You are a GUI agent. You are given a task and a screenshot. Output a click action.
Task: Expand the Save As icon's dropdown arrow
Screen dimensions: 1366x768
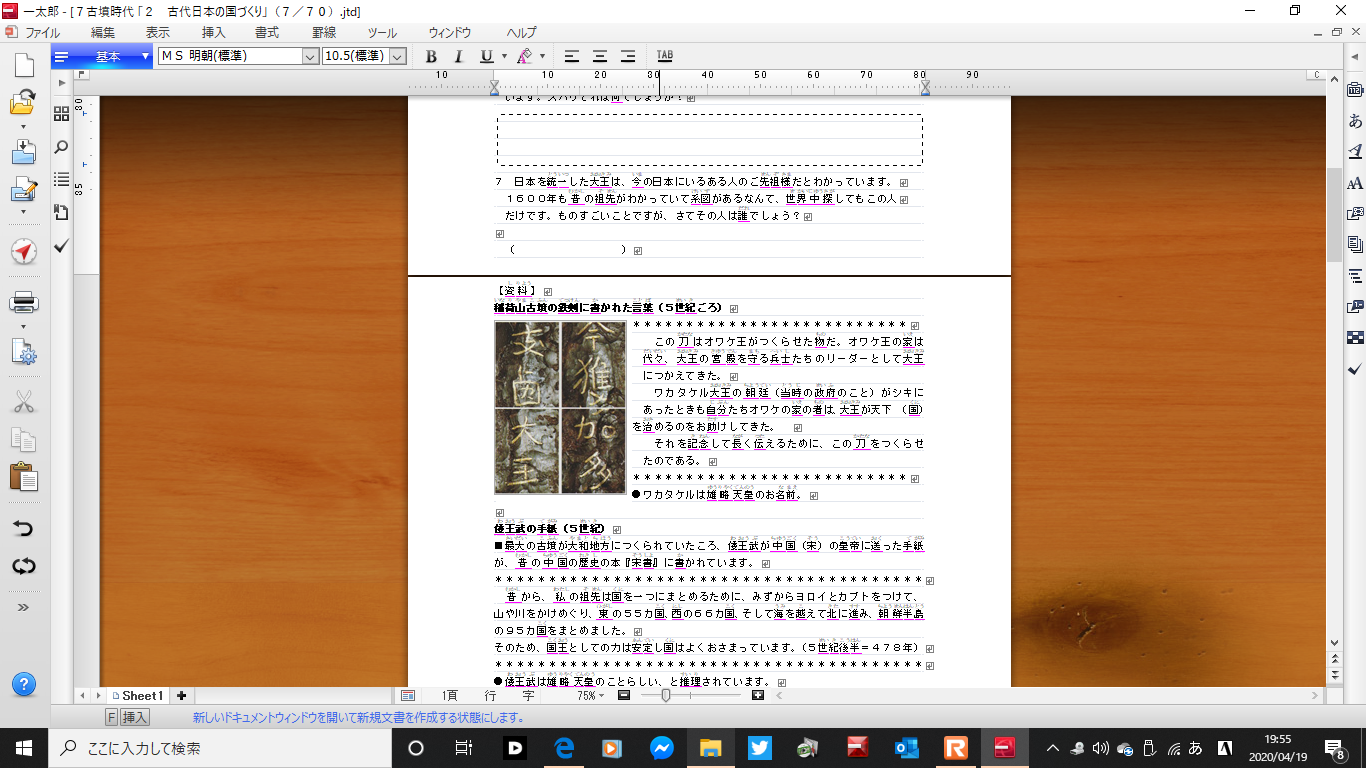(x=23, y=211)
